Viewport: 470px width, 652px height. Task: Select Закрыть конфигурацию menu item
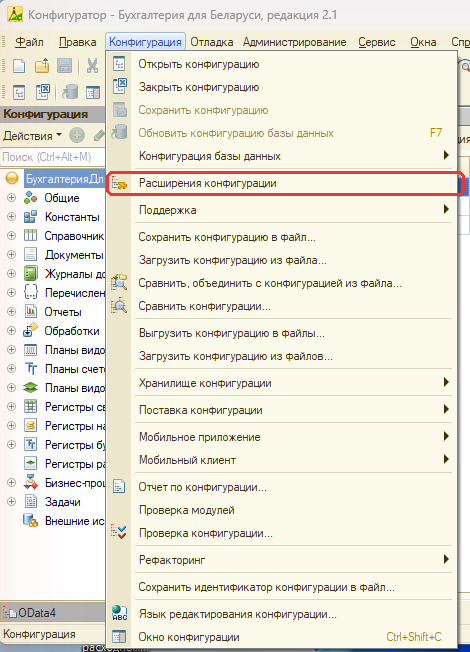(282, 87)
